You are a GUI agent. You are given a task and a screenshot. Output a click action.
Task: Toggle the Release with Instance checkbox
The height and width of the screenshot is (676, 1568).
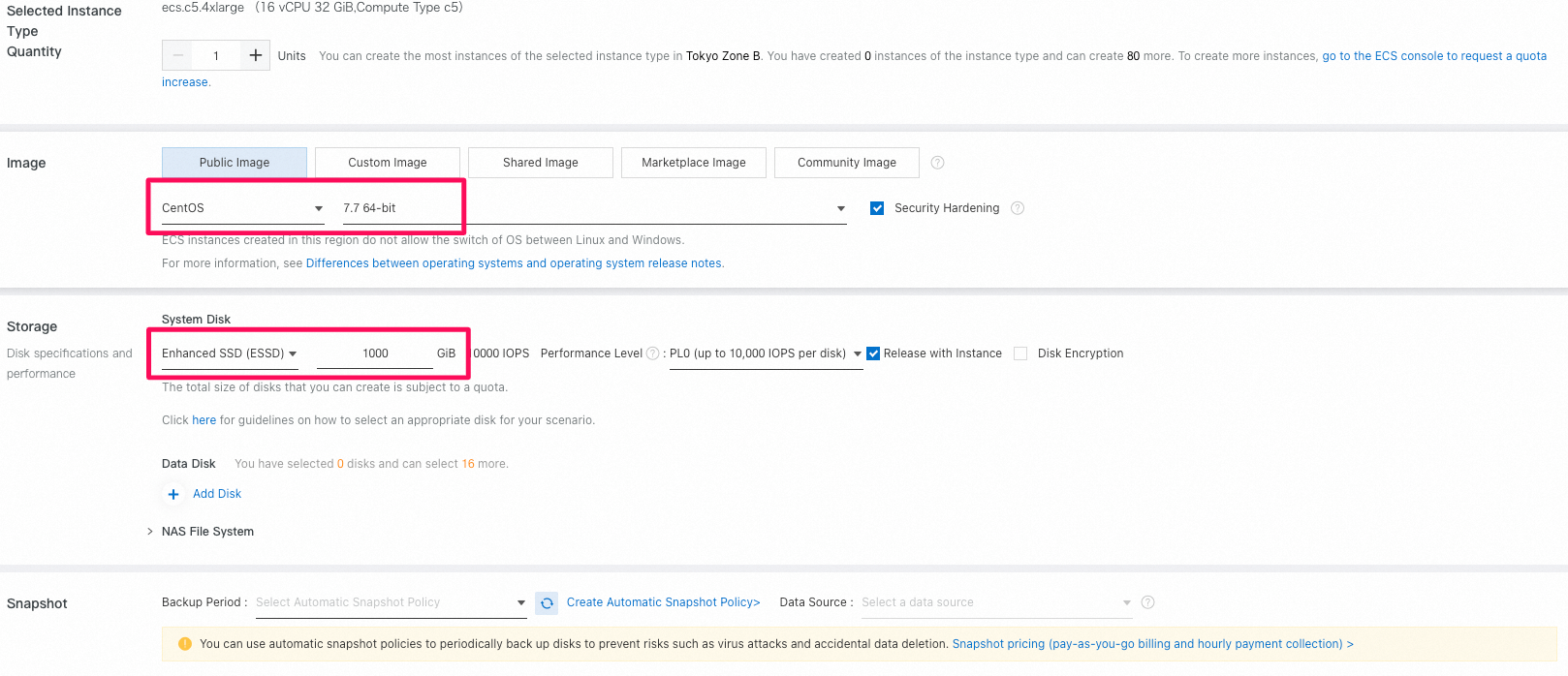[x=873, y=353]
